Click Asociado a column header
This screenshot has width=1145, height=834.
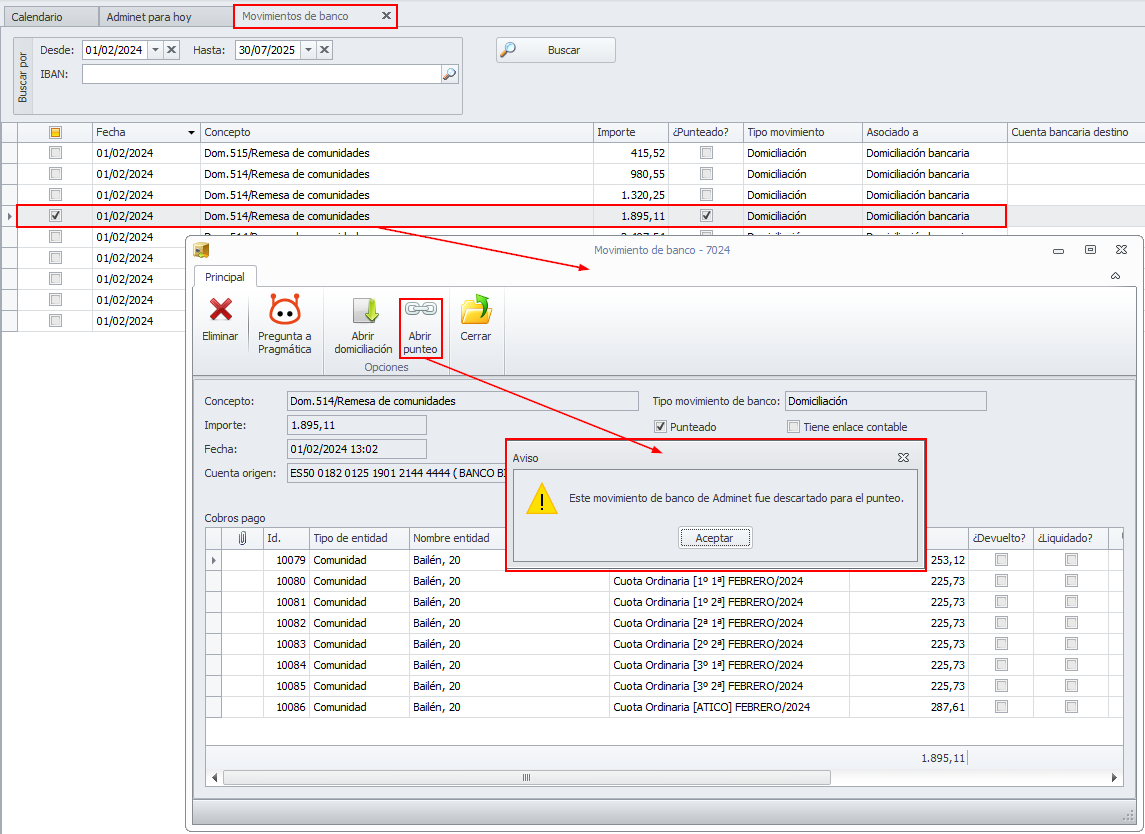click(935, 132)
